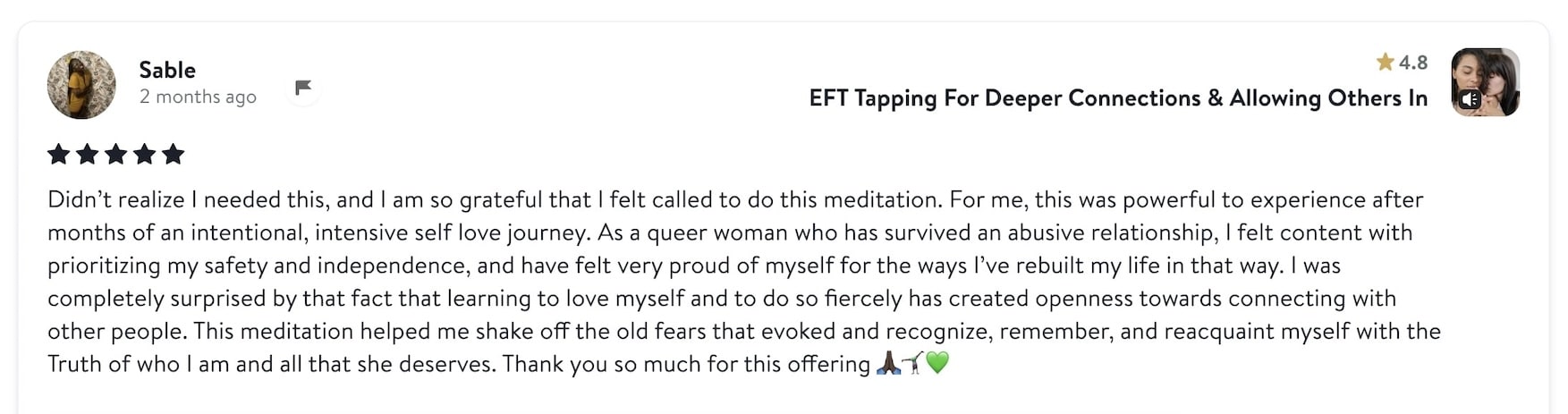Click the audio speaker badge on the track thumbnail
1568x414 pixels.
point(1470,99)
